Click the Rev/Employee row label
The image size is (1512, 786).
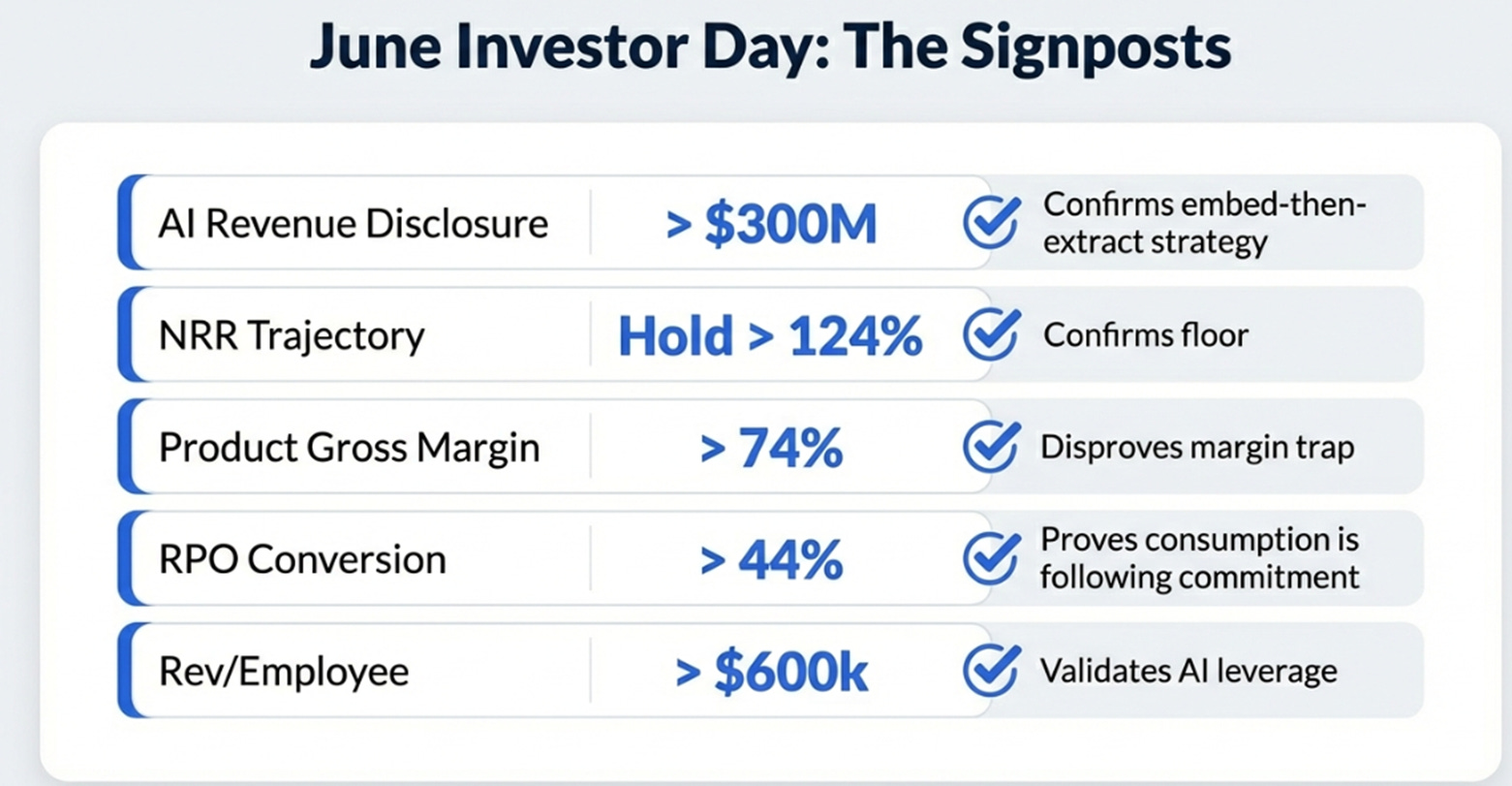284,672
